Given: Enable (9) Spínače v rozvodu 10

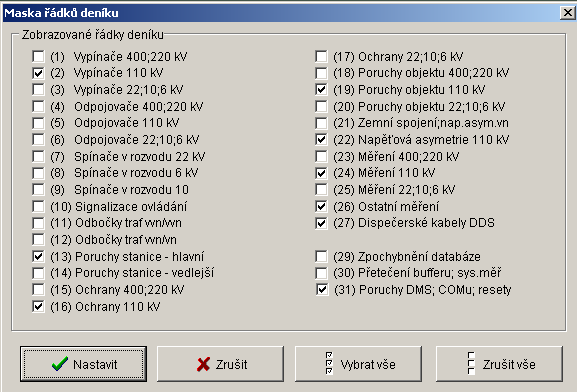Looking at the screenshot, I should [x=38, y=190].
